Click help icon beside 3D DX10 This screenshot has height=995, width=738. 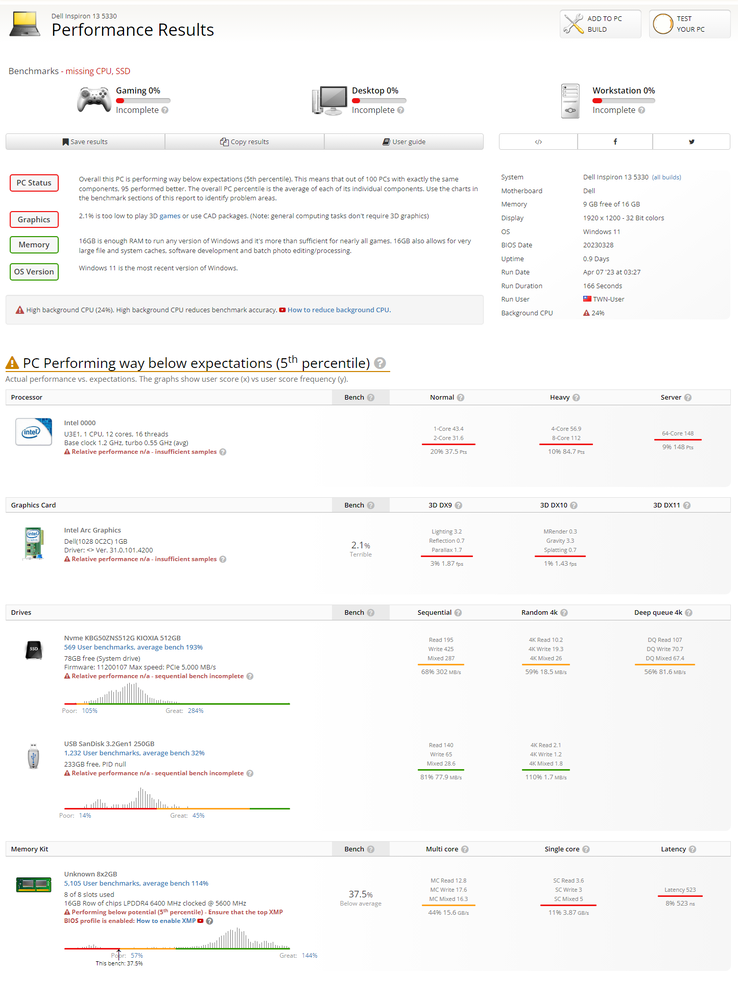574,506
